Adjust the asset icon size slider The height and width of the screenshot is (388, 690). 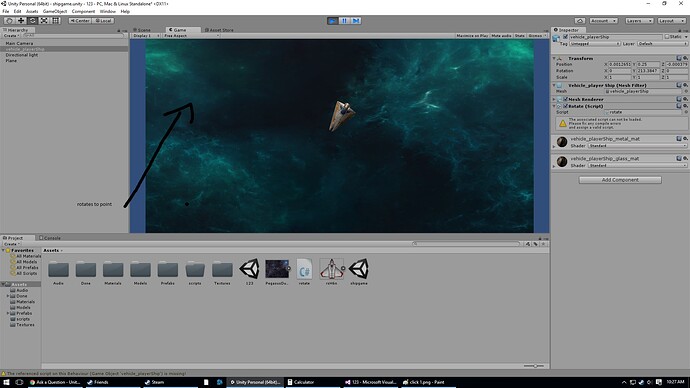click(534, 366)
